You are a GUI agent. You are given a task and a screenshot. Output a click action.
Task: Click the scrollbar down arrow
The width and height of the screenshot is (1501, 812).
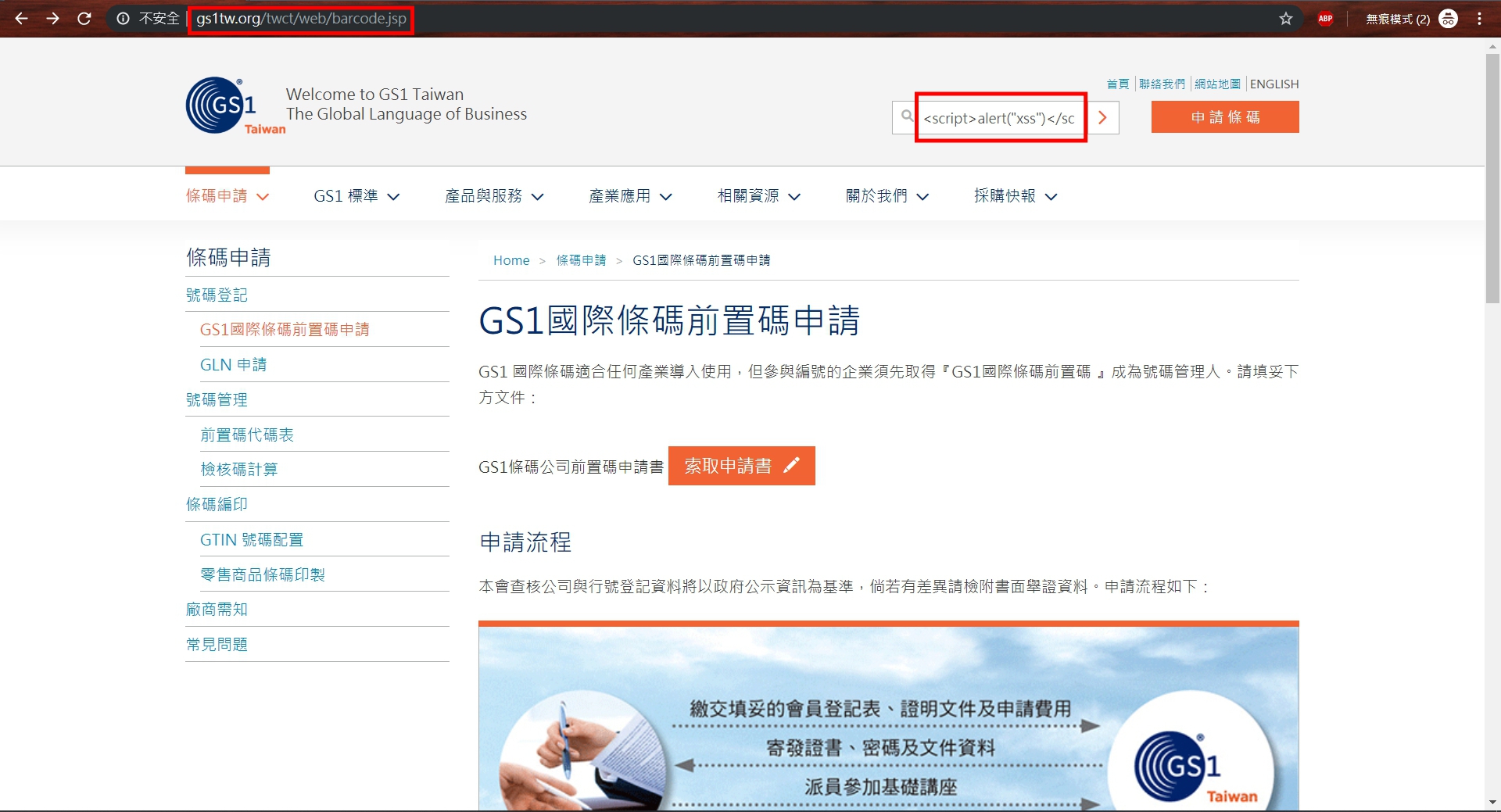[x=1492, y=803]
